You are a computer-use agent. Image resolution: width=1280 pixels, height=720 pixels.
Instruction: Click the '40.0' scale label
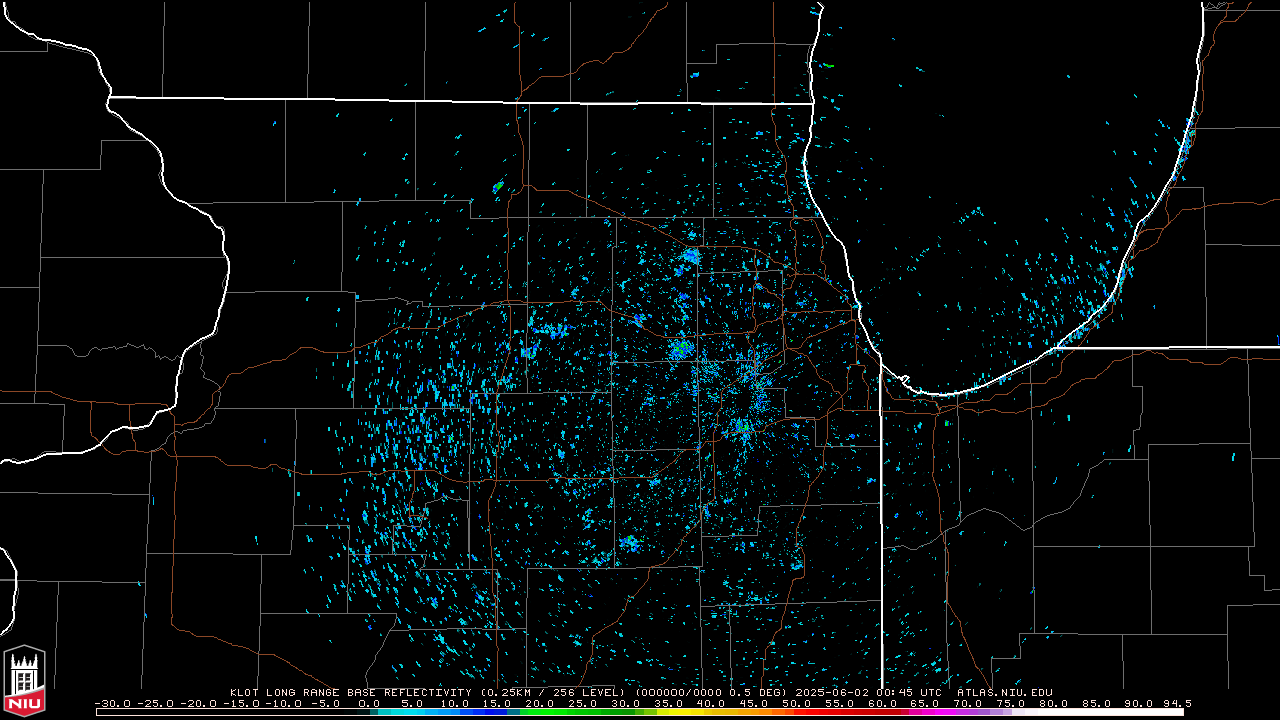[711, 703]
